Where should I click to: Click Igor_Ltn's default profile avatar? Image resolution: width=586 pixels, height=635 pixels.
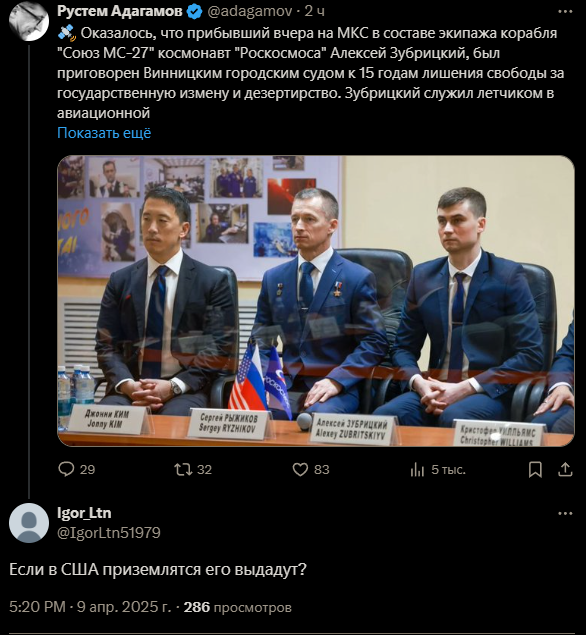29,523
